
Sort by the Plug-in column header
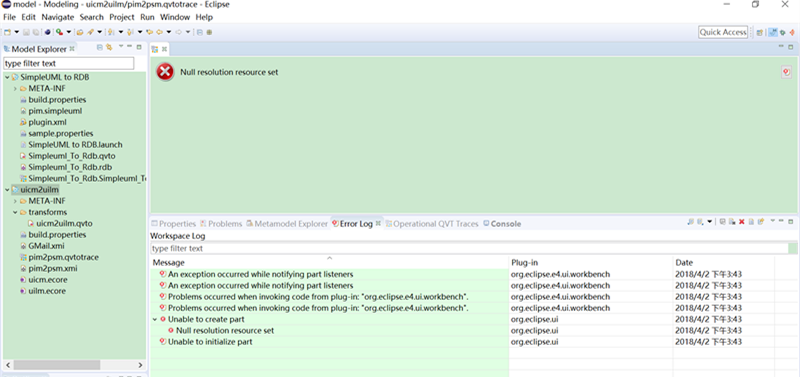click(591, 262)
